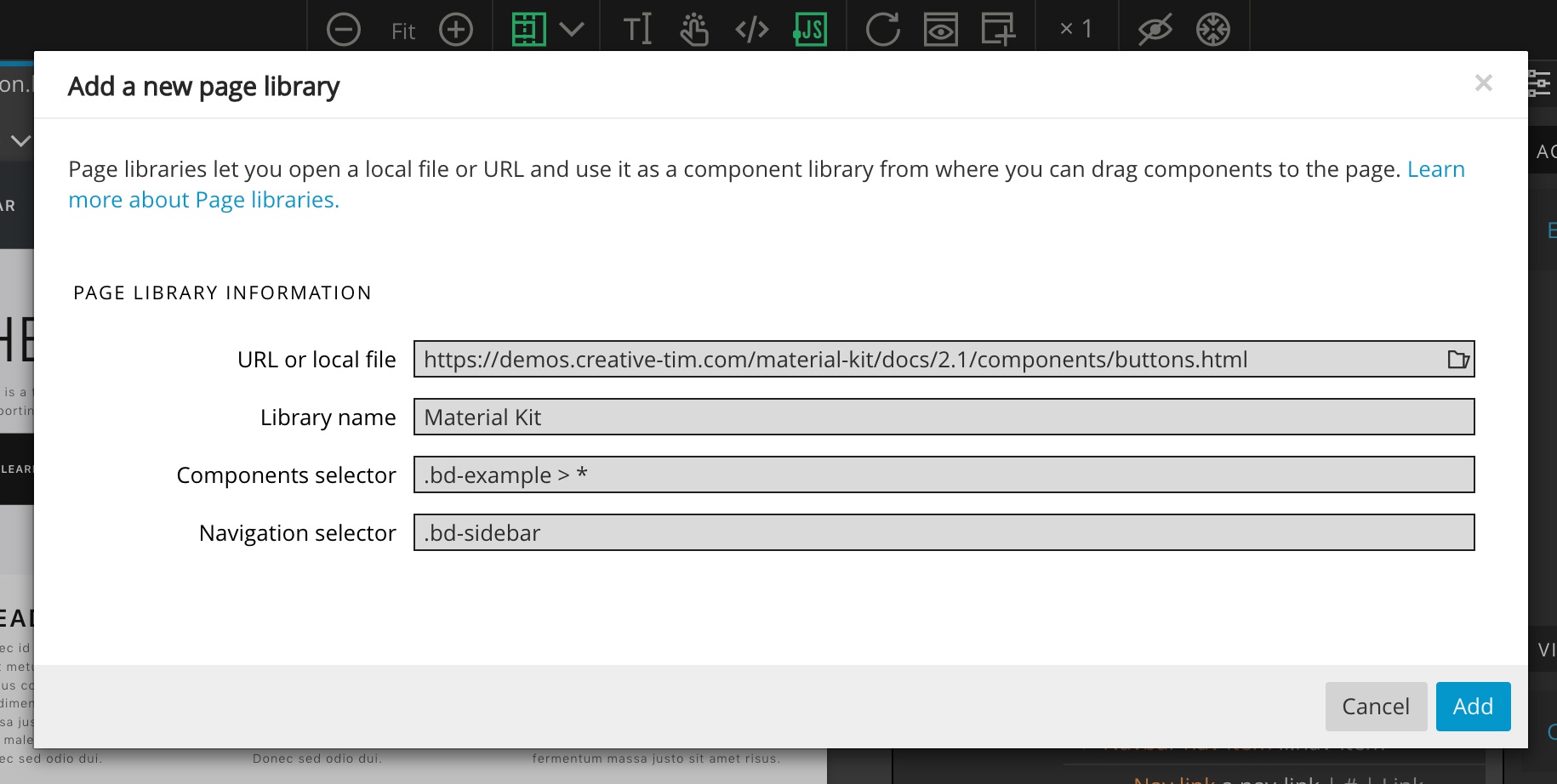Screen dimensions: 1557x784
Task: Click the circular wheel icon in the toolbar
Action: [x=1213, y=30]
